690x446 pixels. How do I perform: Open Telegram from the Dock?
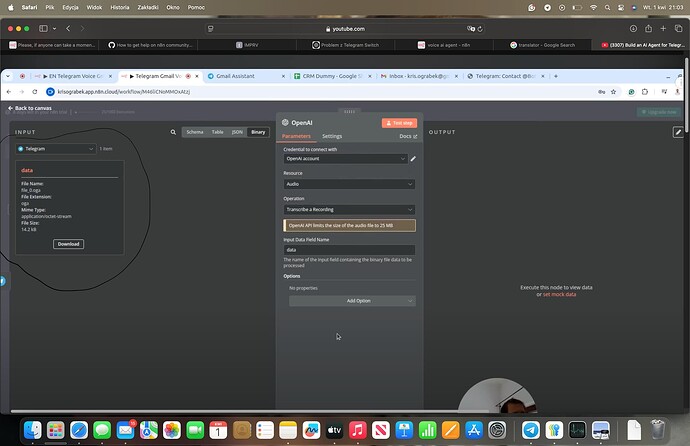tap(531, 430)
